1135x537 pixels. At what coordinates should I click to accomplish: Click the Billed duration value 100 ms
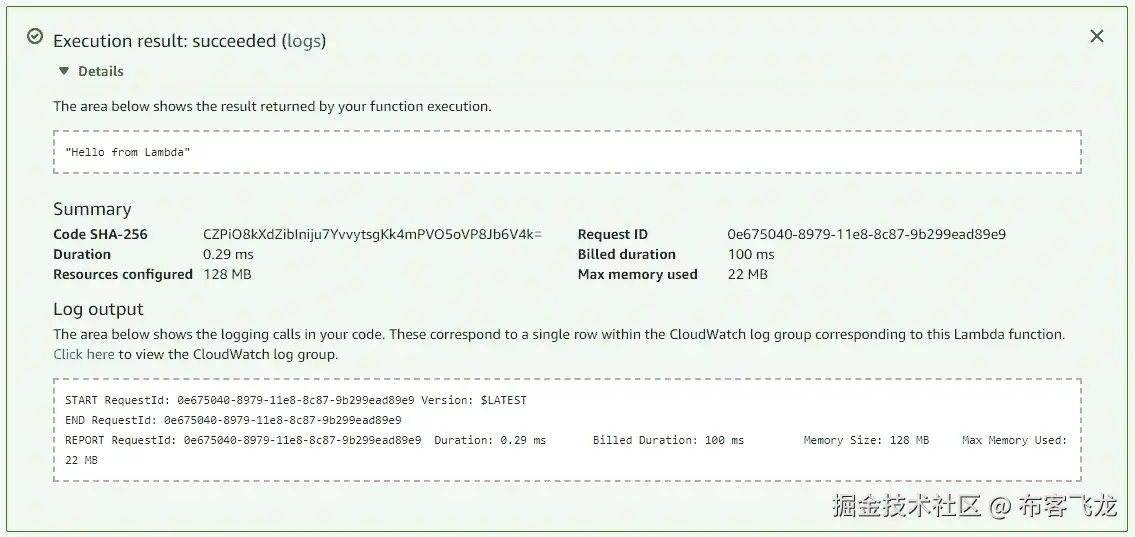(751, 254)
